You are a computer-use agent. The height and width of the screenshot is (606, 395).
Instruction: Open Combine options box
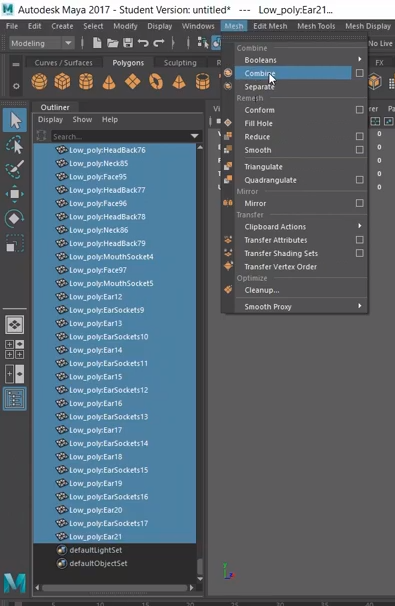[x=359, y=73]
